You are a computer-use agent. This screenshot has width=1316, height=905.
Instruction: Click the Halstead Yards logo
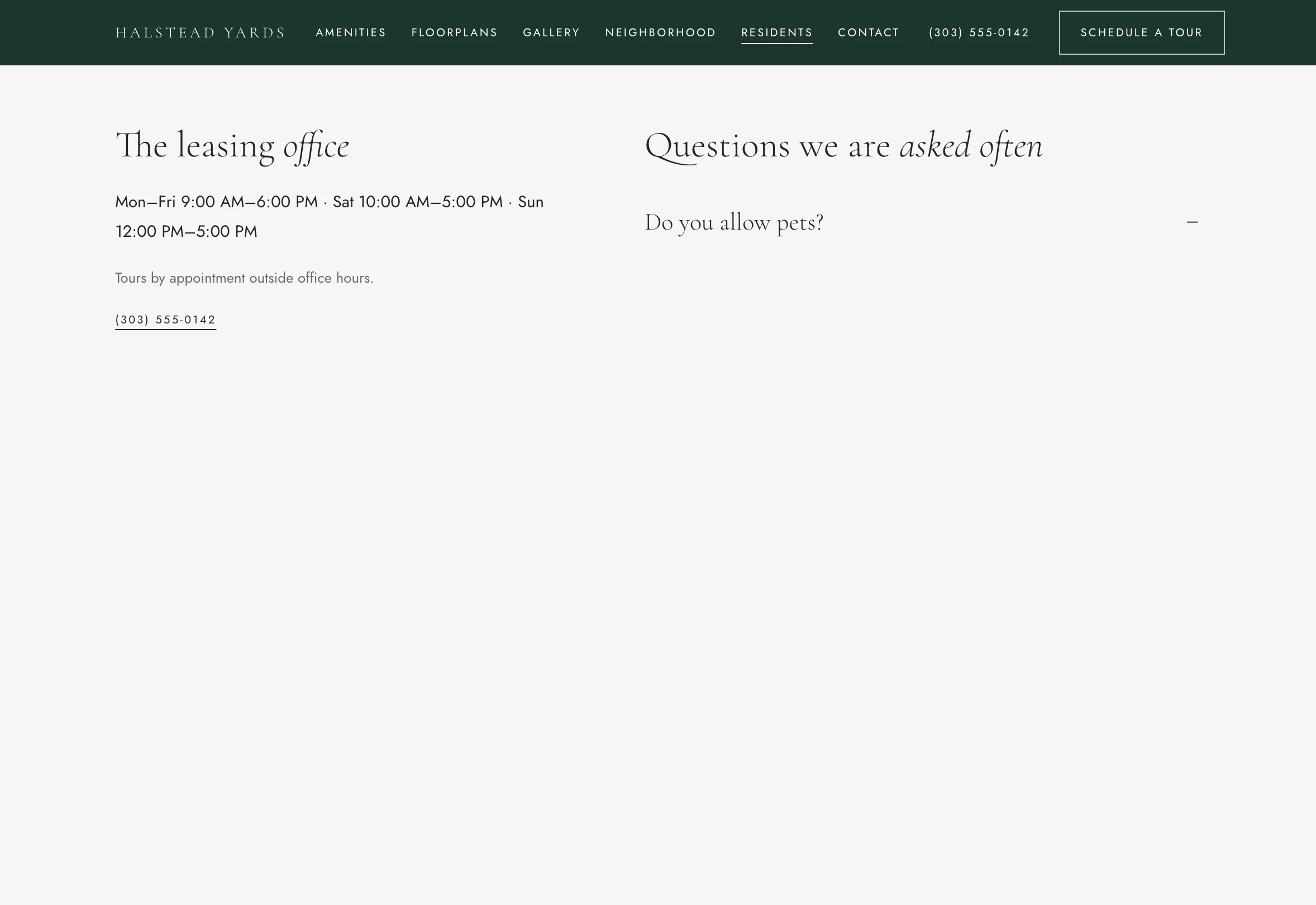[199, 33]
